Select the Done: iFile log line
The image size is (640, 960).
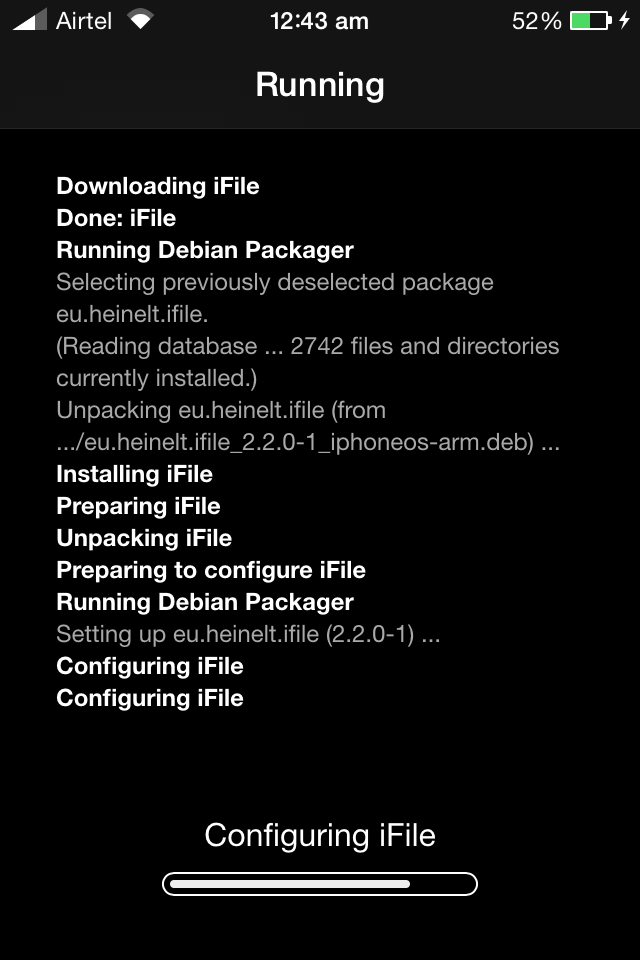pyautogui.click(x=116, y=218)
